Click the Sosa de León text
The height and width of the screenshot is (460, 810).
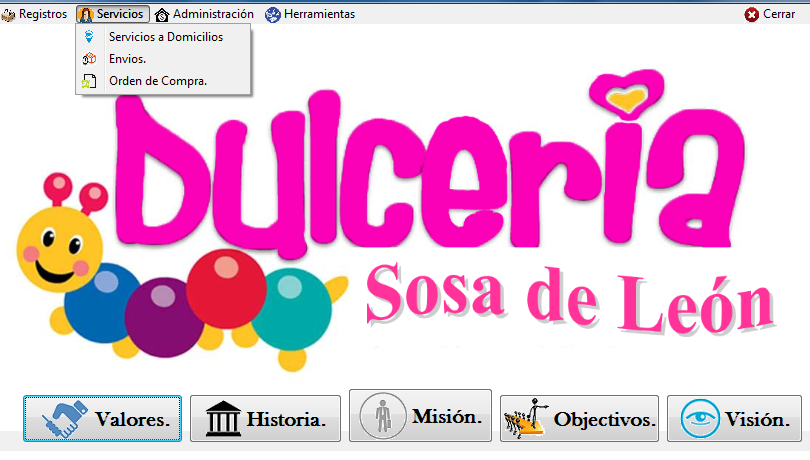[570, 302]
